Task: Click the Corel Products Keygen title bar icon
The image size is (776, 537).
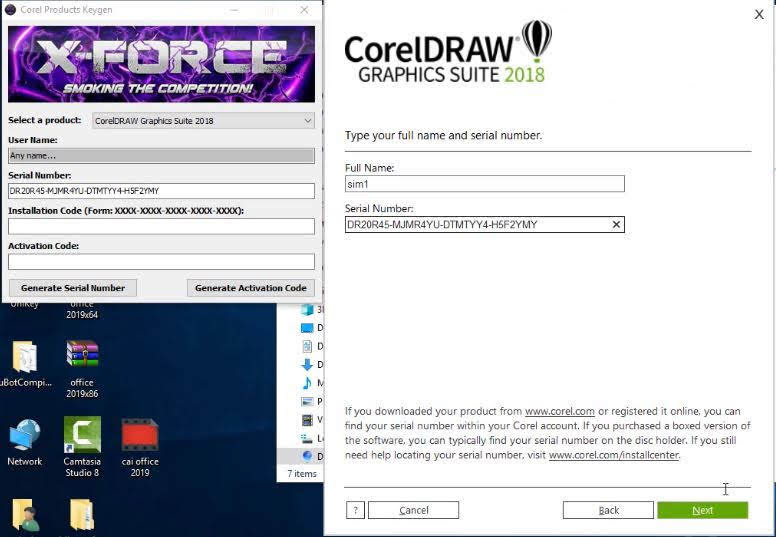Action: [10, 9]
